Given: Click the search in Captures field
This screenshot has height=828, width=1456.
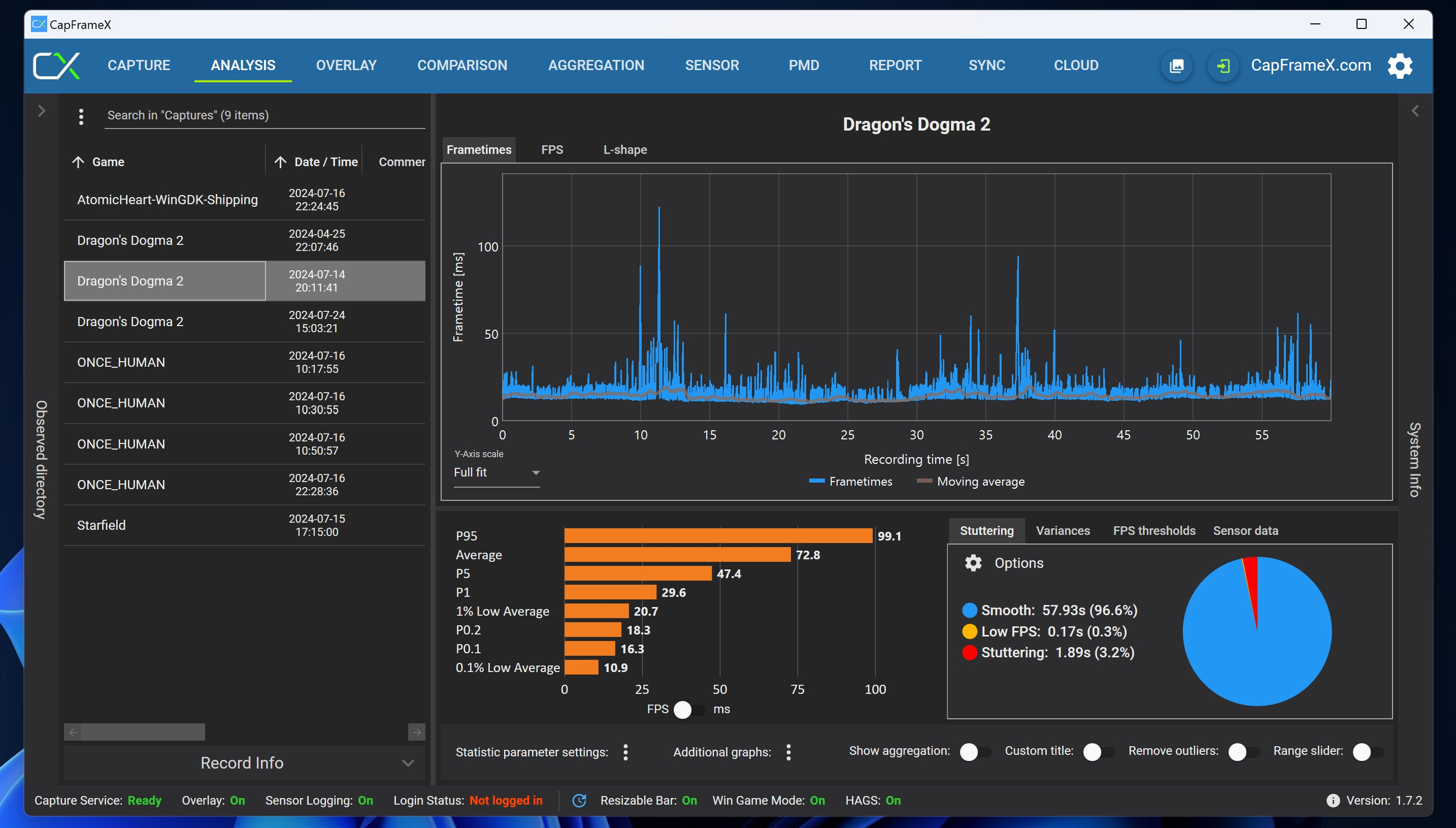Looking at the screenshot, I should pyautogui.click(x=265, y=115).
